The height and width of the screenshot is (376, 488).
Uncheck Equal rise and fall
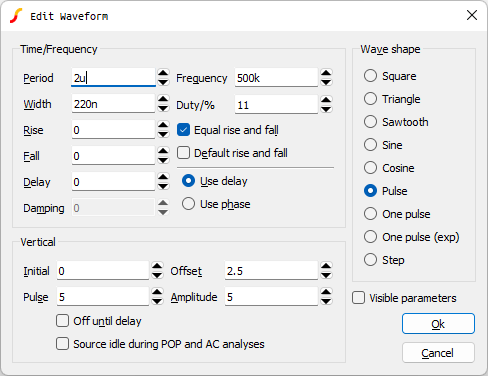click(184, 130)
